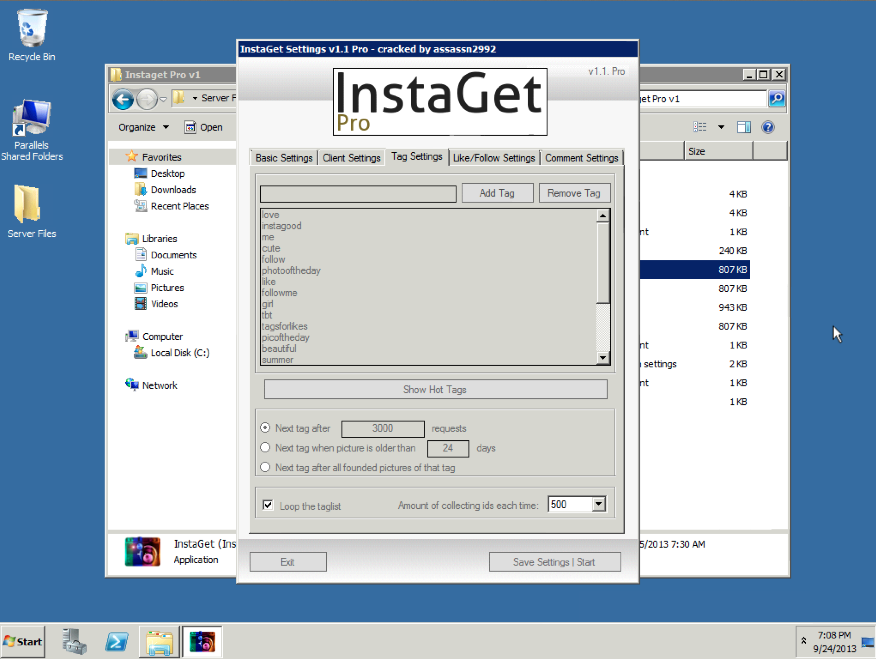The width and height of the screenshot is (876, 659).
Task: Open Server Manager from the taskbar
Action: pos(74,641)
